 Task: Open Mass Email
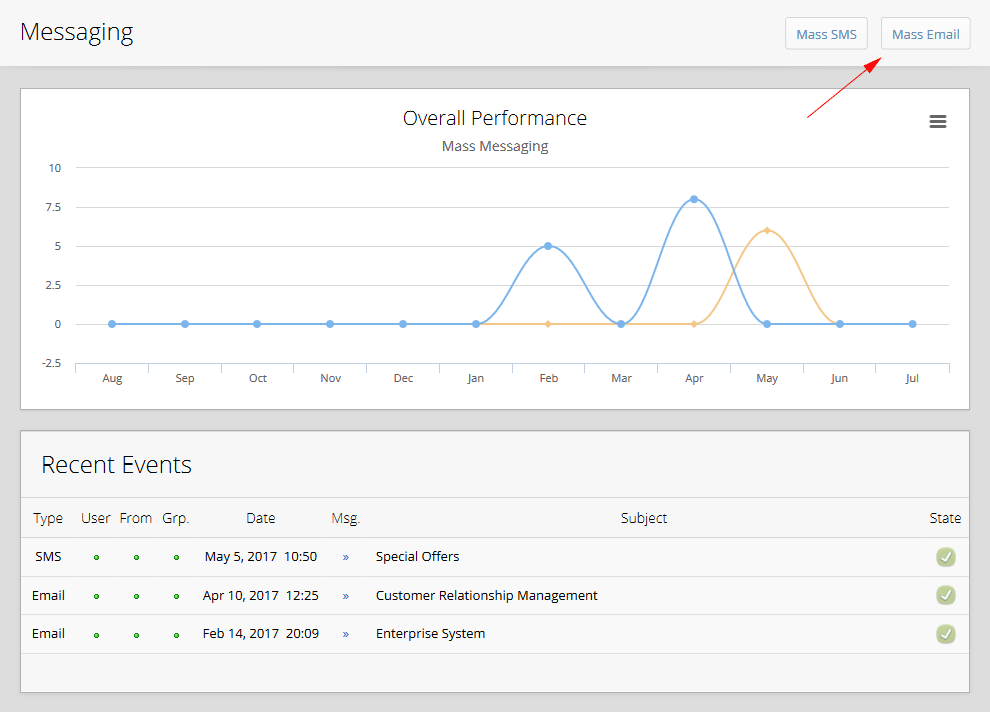(925, 33)
